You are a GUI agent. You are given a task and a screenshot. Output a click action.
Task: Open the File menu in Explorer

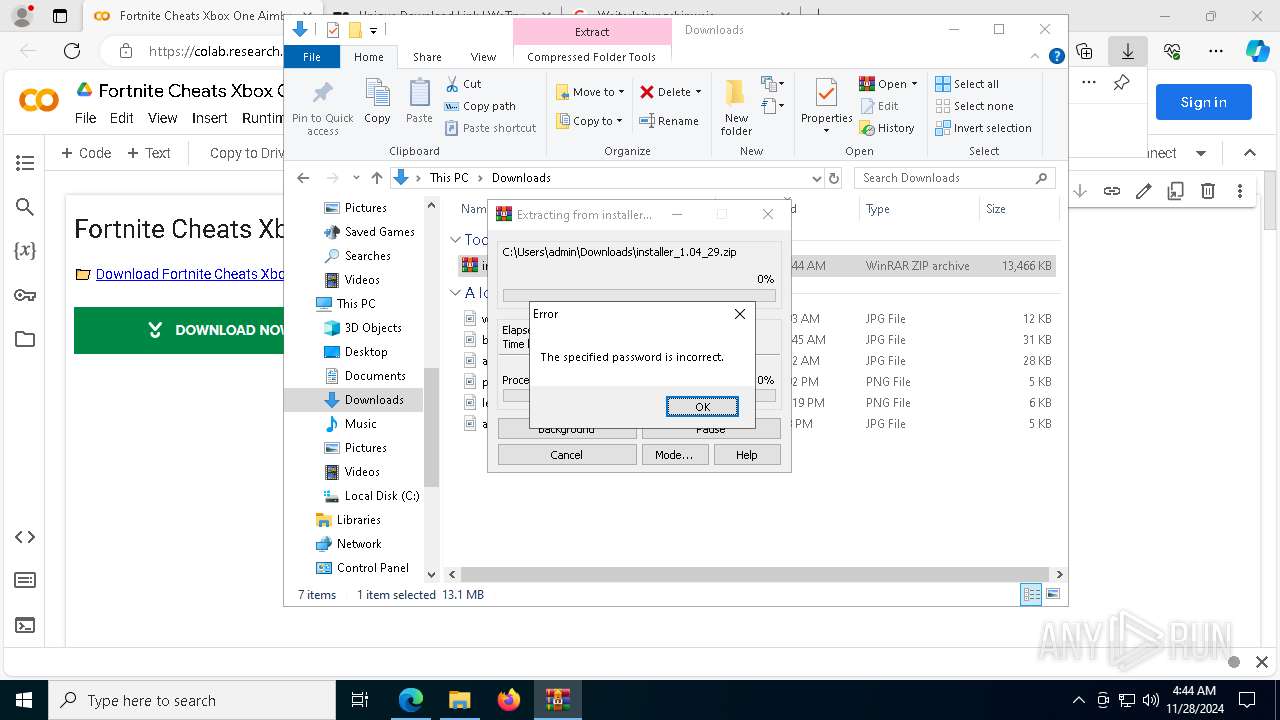click(312, 57)
